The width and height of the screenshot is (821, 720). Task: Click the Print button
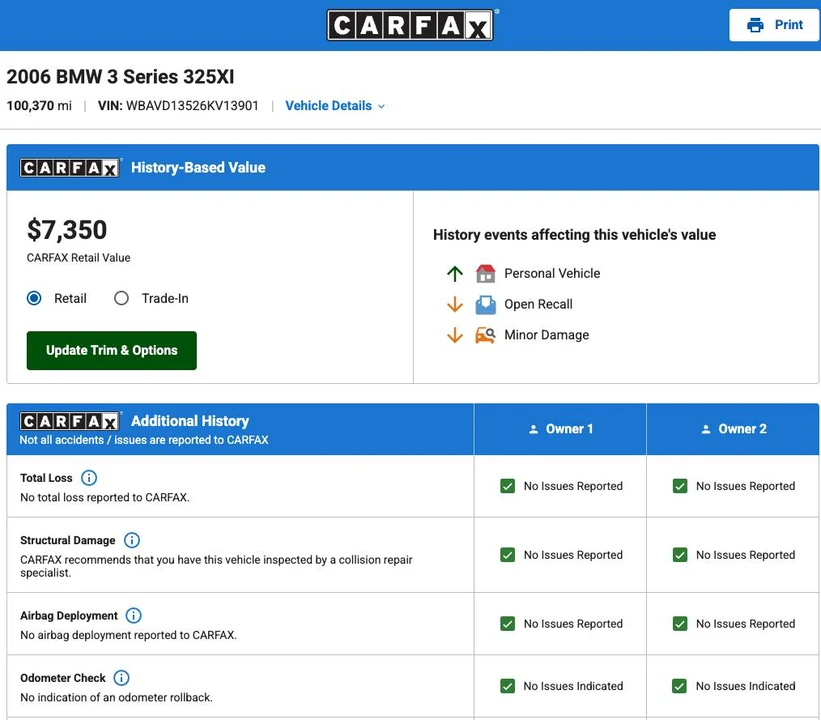tap(774, 25)
